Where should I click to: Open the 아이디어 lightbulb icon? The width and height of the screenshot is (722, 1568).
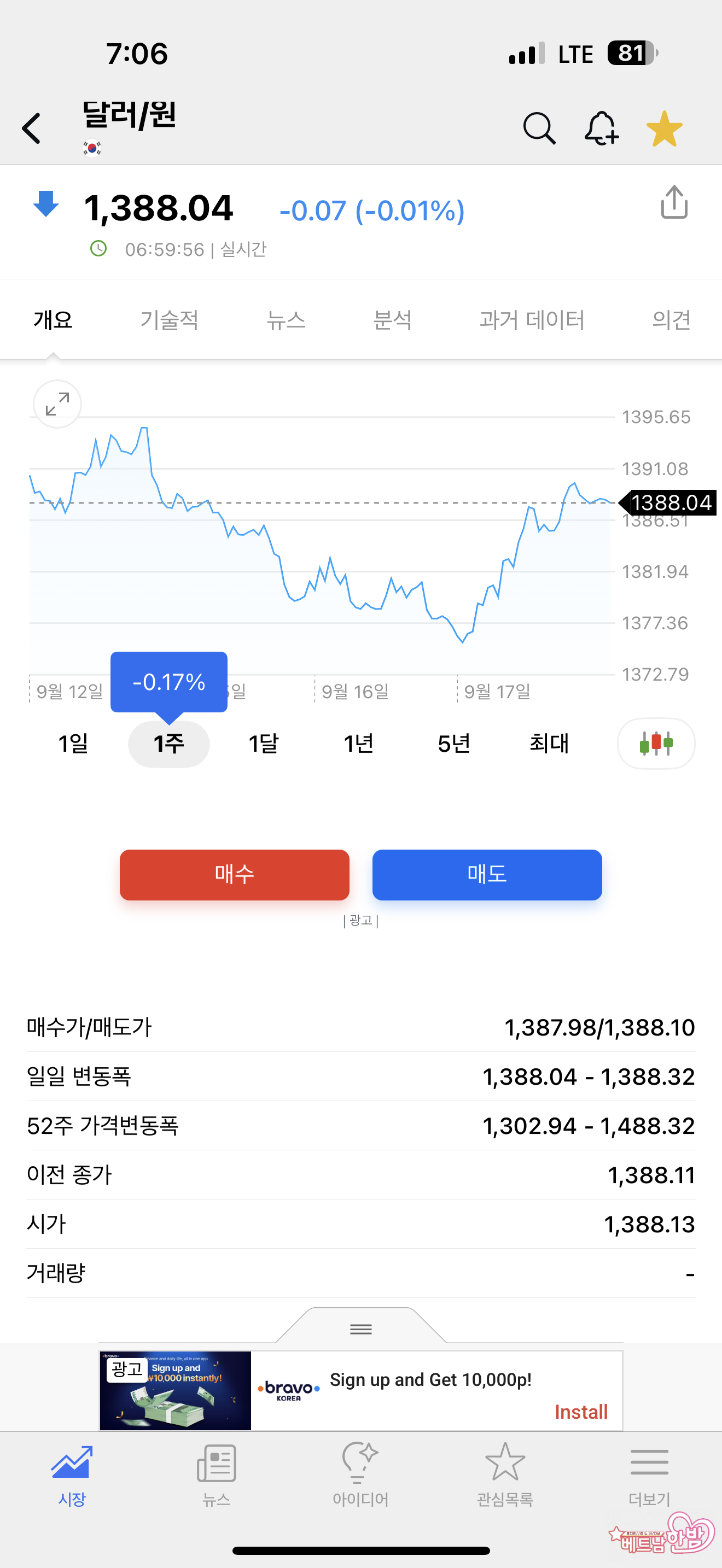[360, 1473]
